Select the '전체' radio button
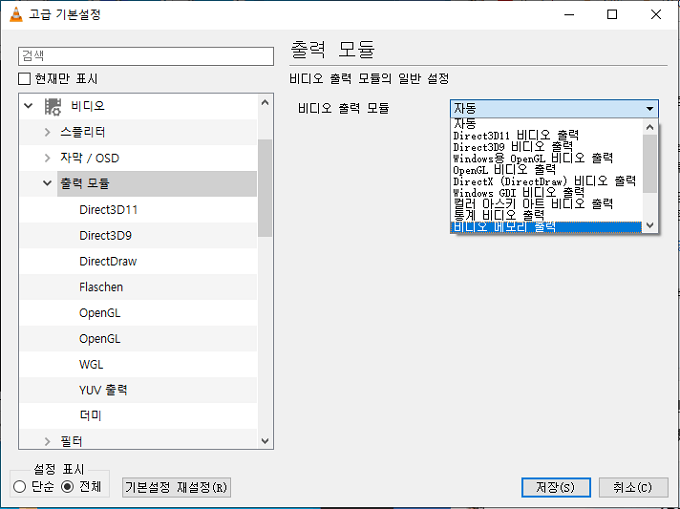This screenshot has width=680, height=509. click(x=67, y=486)
